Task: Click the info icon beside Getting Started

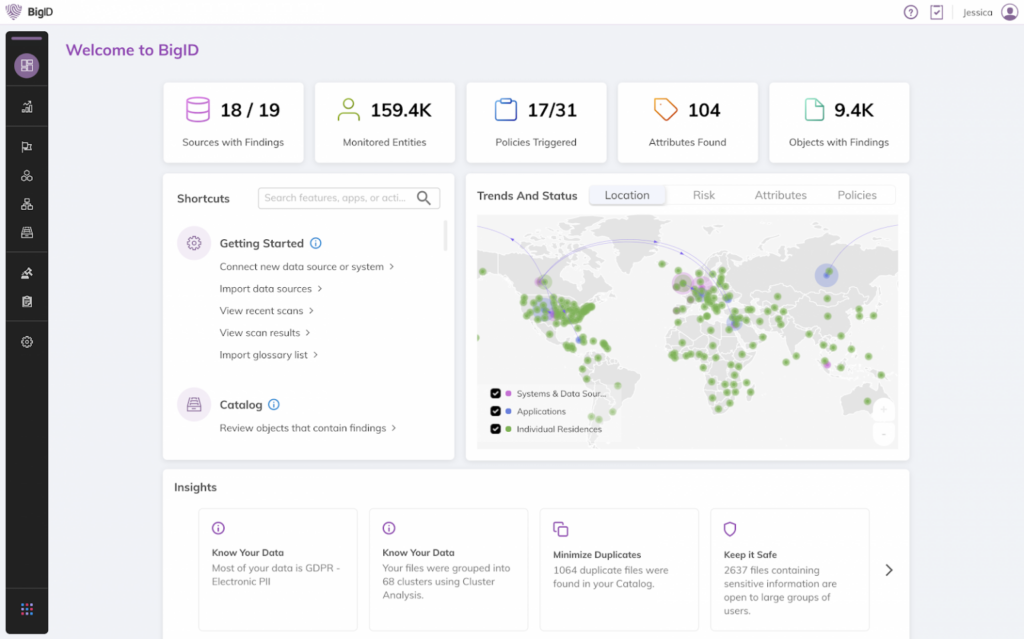Action: (315, 243)
